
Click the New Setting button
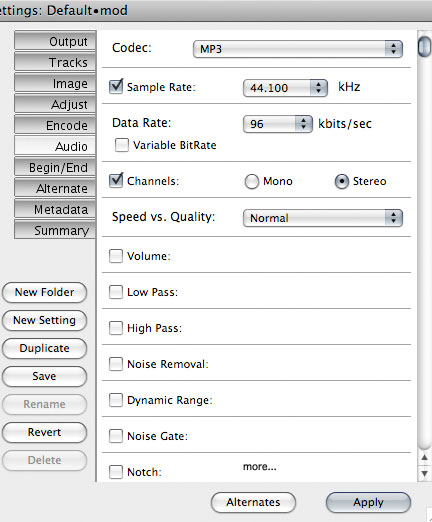(x=44, y=320)
